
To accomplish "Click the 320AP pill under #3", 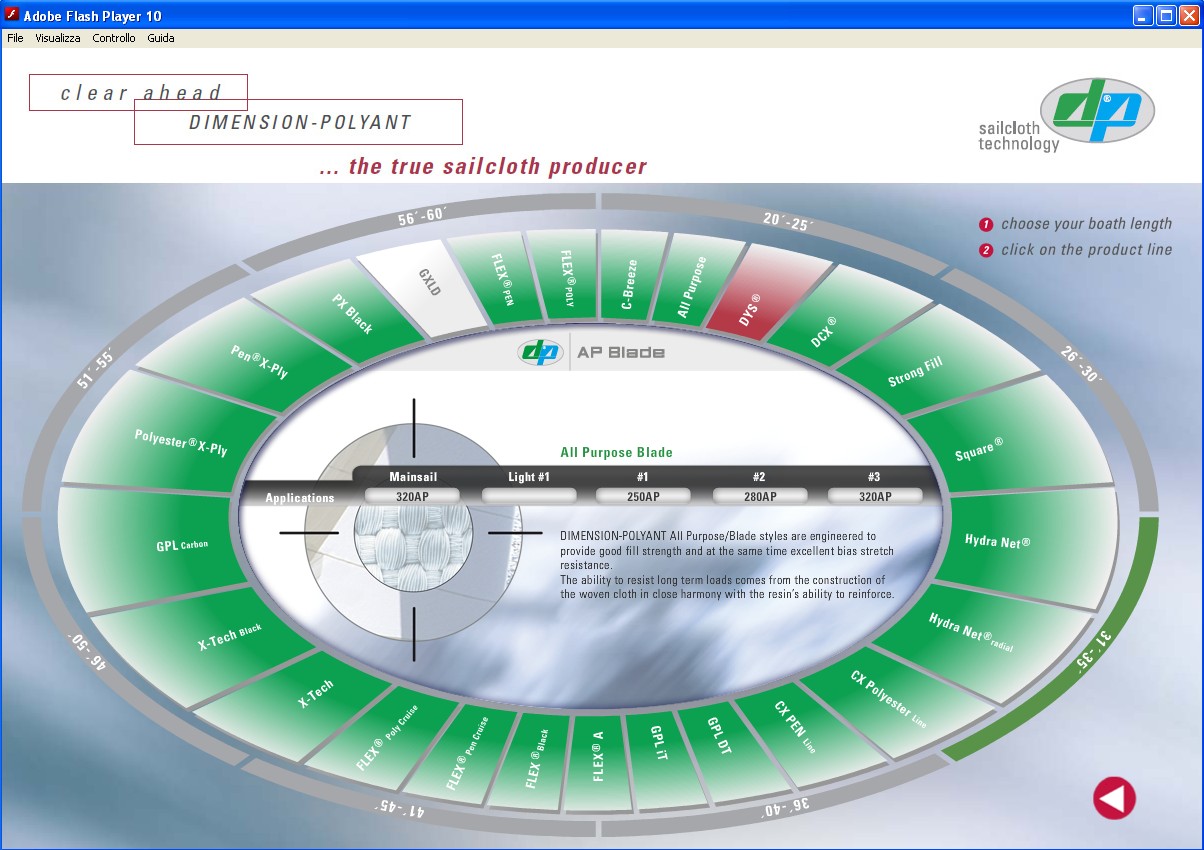I will pyautogui.click(x=875, y=495).
